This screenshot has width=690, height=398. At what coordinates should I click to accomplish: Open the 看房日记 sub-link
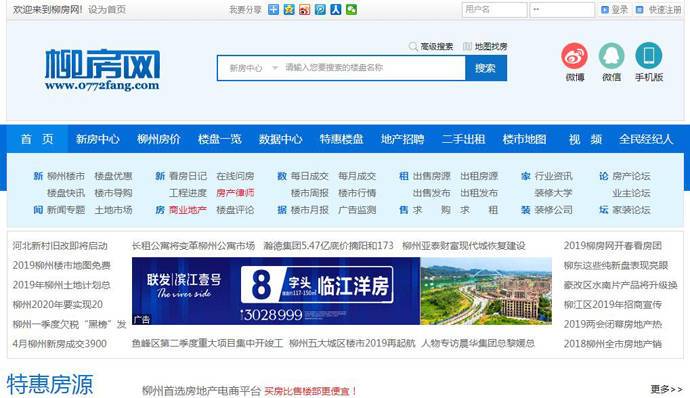pyautogui.click(x=187, y=176)
